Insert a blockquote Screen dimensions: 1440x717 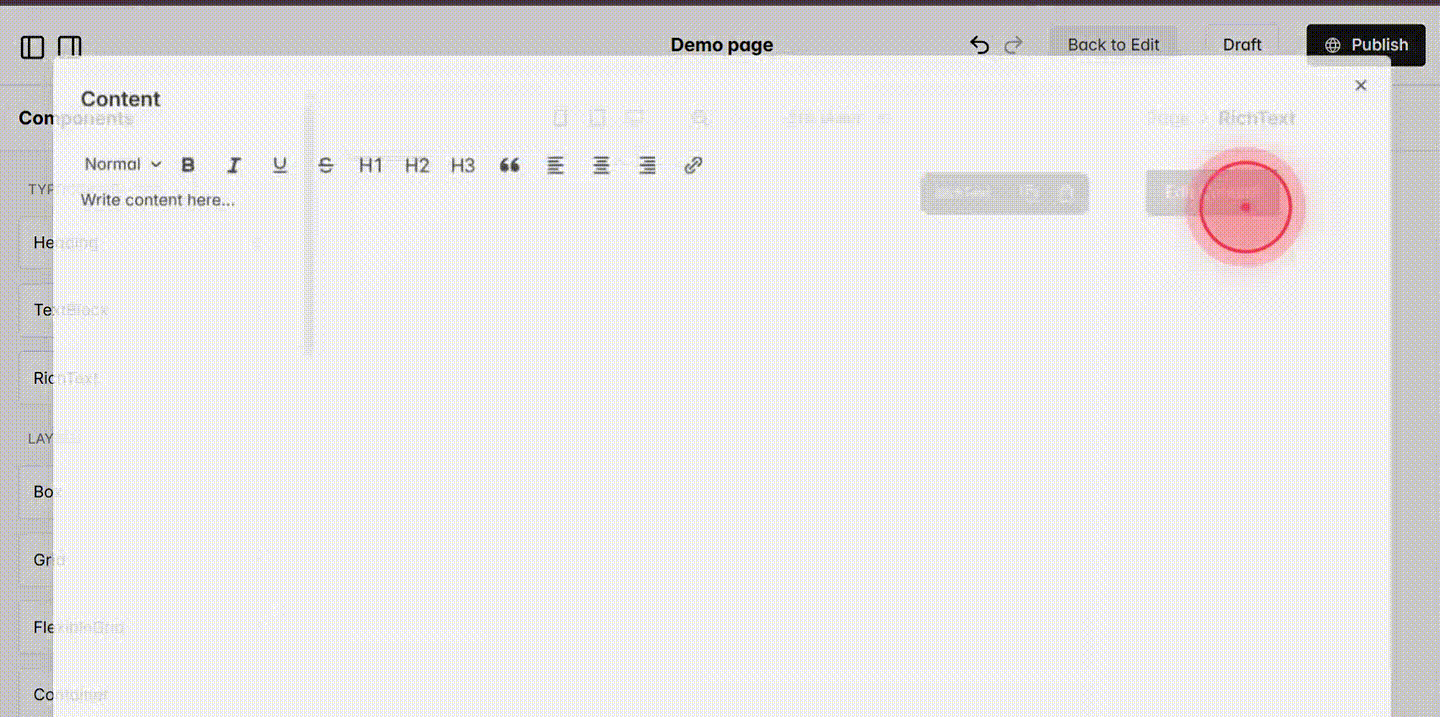coord(510,165)
